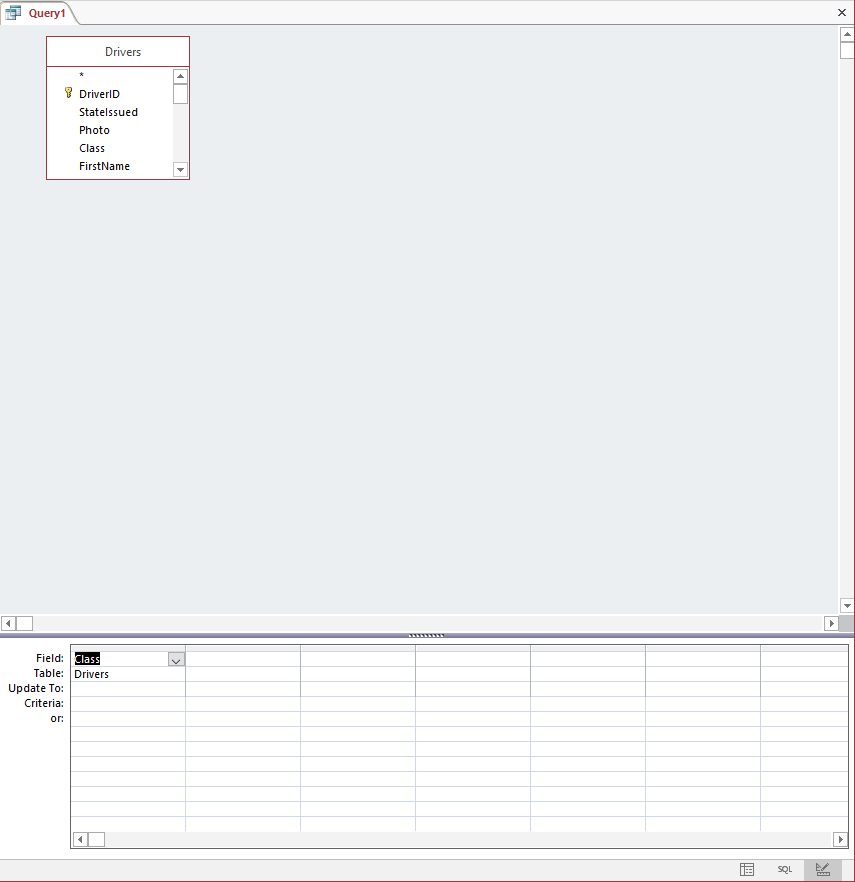Click right arrow of design pane horizontal scrollbar
This screenshot has width=855, height=882.
point(831,623)
